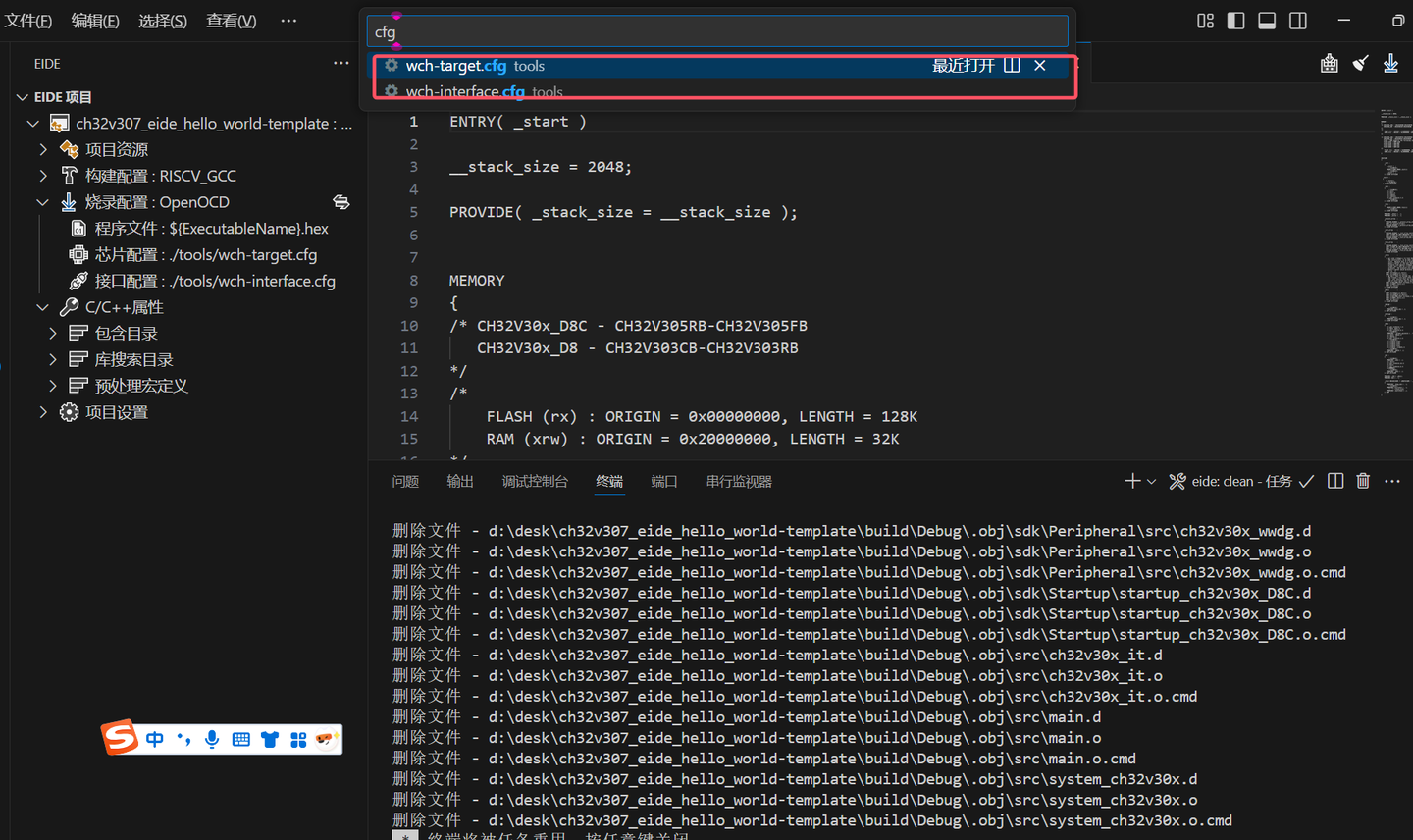Click the EIDE build project icon
The width and height of the screenshot is (1413, 840).
tap(1330, 63)
